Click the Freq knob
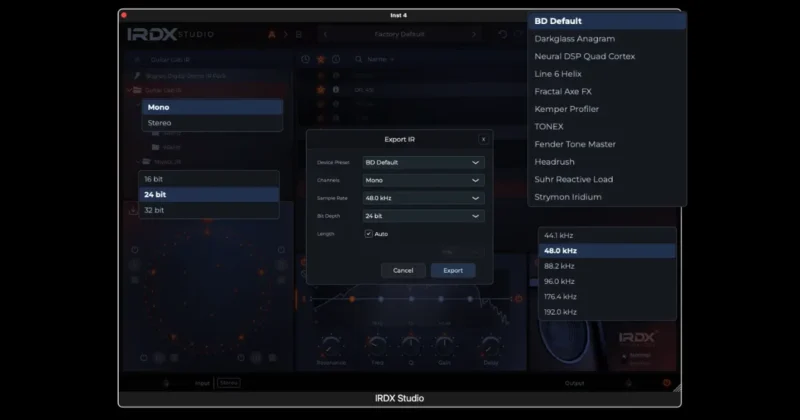The image size is (800, 420). [x=377, y=347]
